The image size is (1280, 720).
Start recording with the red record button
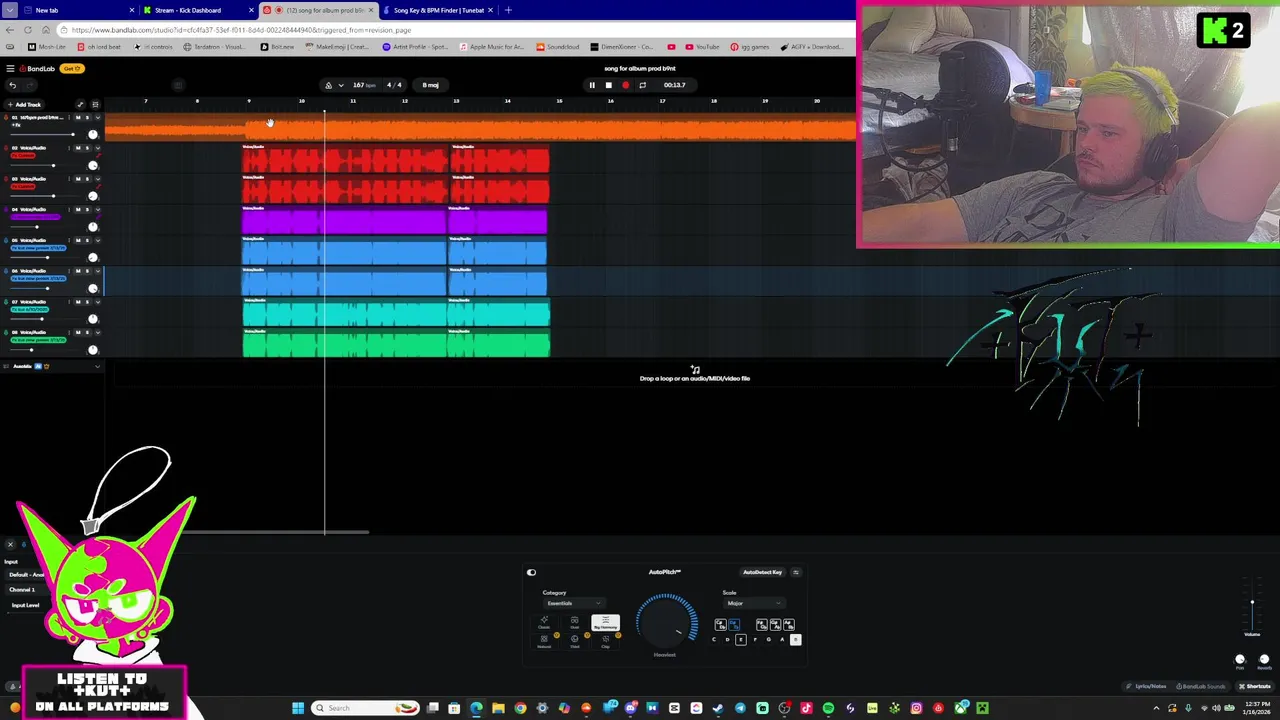[625, 85]
